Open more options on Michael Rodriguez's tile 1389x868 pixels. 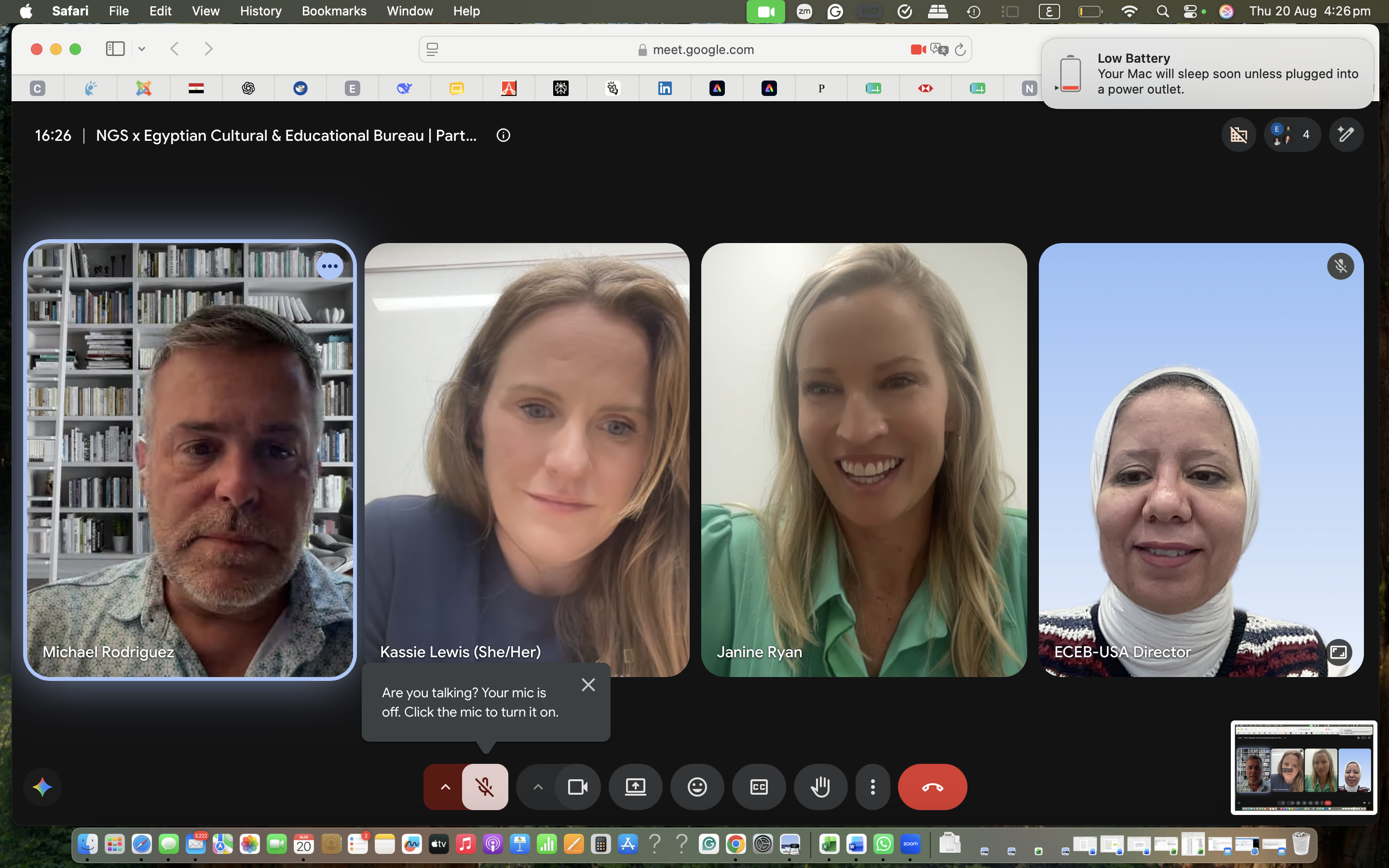coord(330,266)
